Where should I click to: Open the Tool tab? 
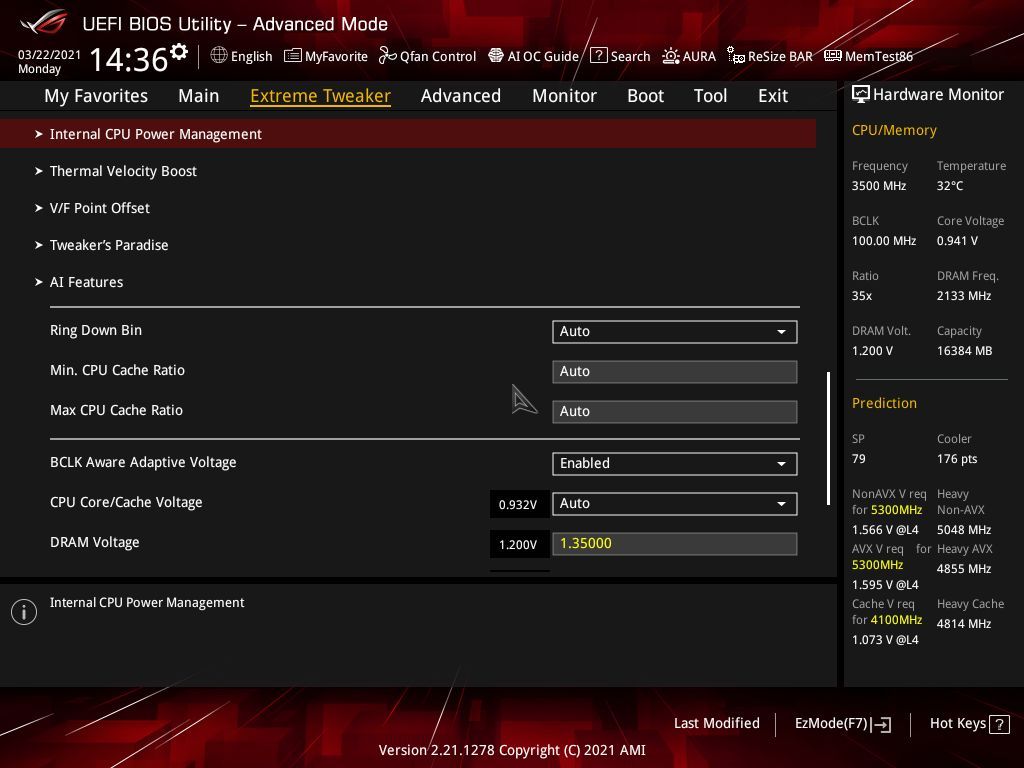pyautogui.click(x=710, y=96)
